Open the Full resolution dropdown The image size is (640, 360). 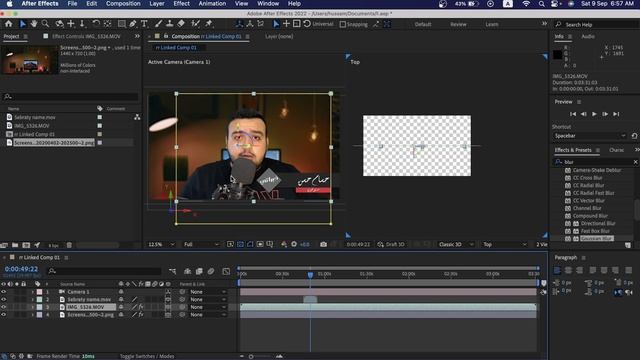pos(201,244)
